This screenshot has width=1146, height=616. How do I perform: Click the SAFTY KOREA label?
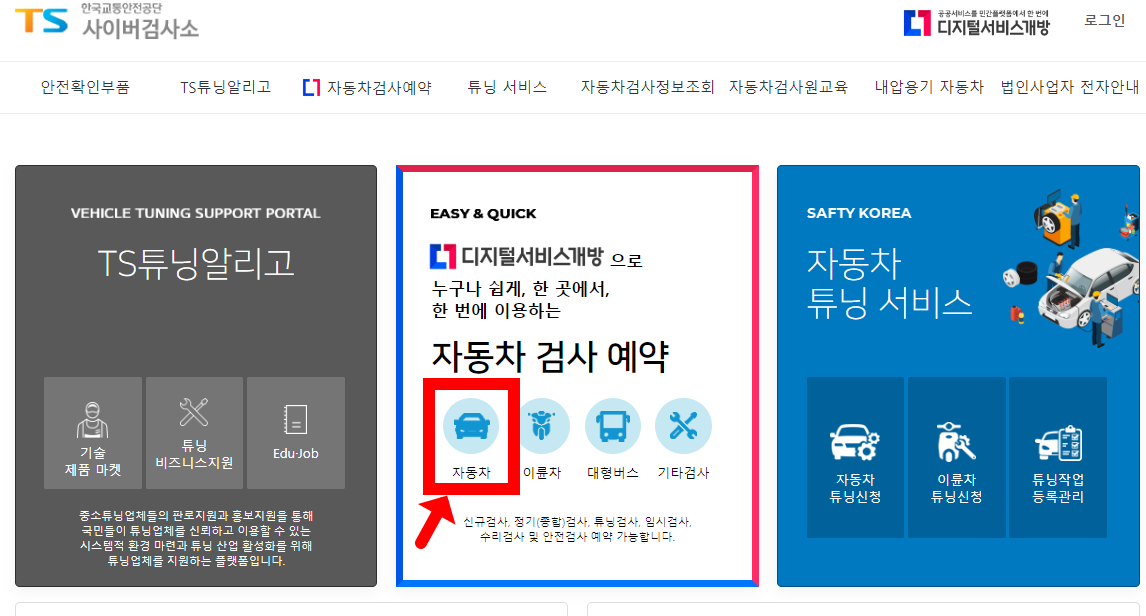pyautogui.click(x=859, y=213)
